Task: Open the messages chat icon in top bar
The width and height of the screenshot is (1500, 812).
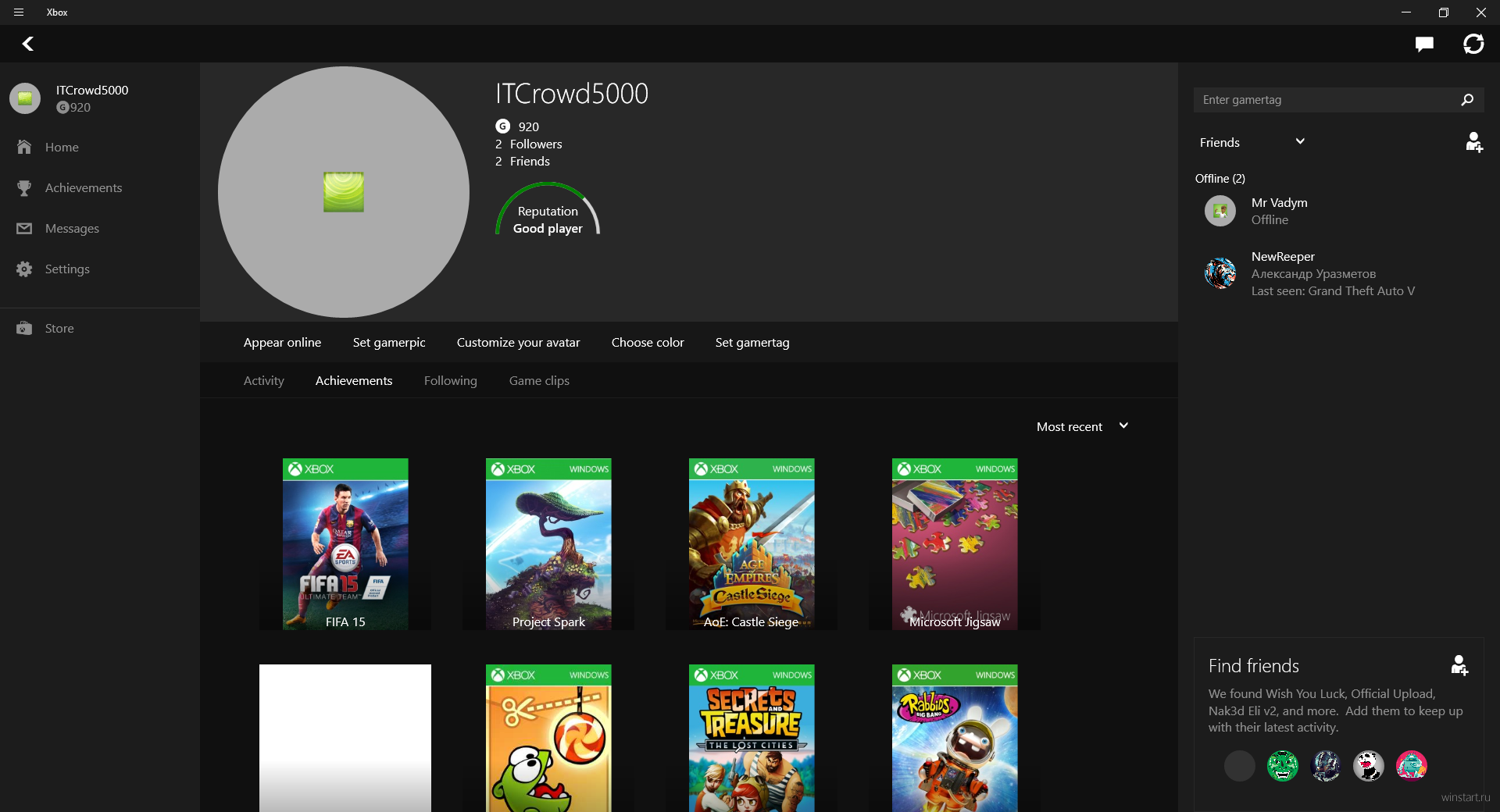Action: [x=1424, y=45]
